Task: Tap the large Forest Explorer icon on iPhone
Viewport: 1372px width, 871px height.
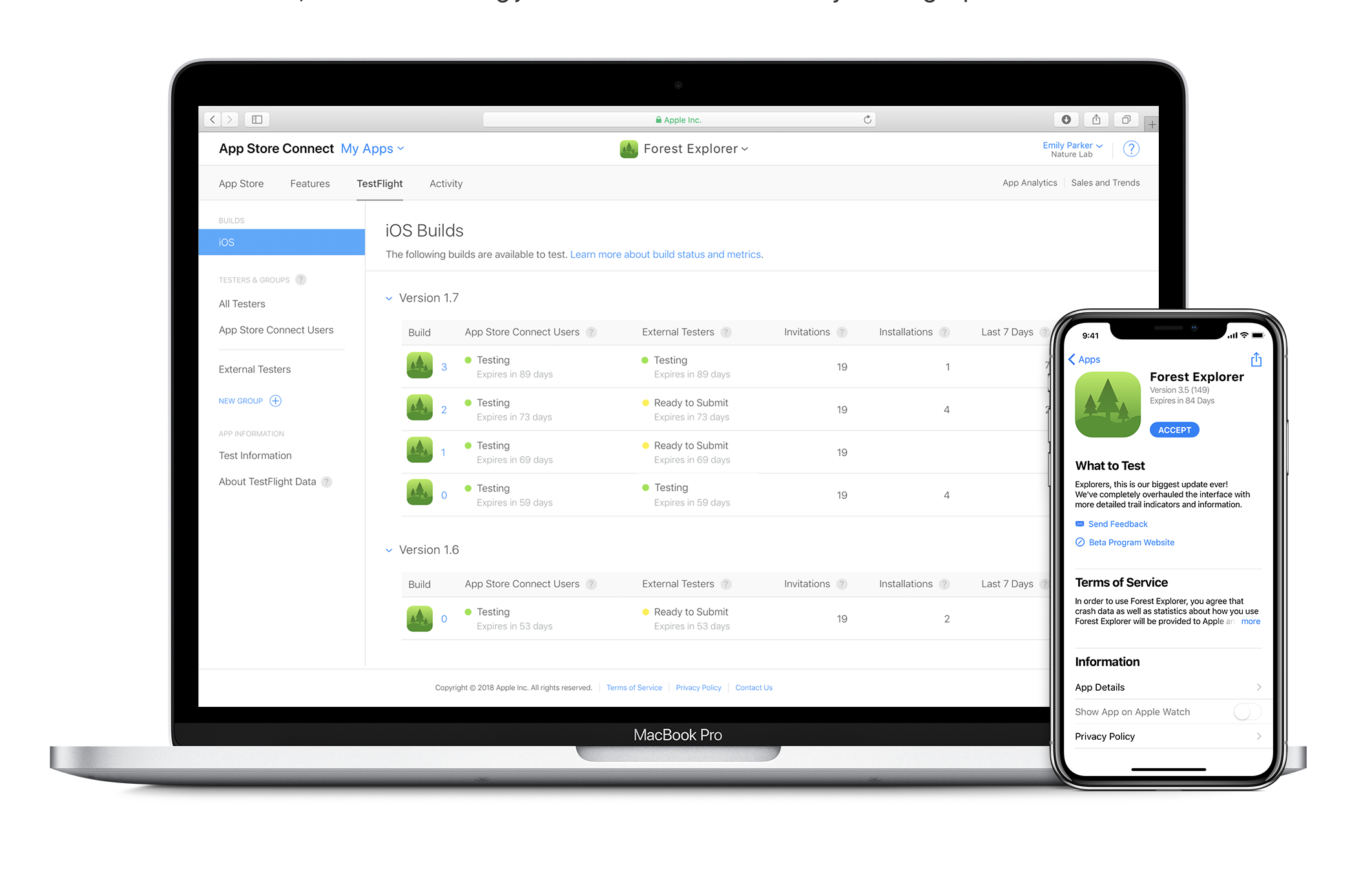Action: [1108, 404]
